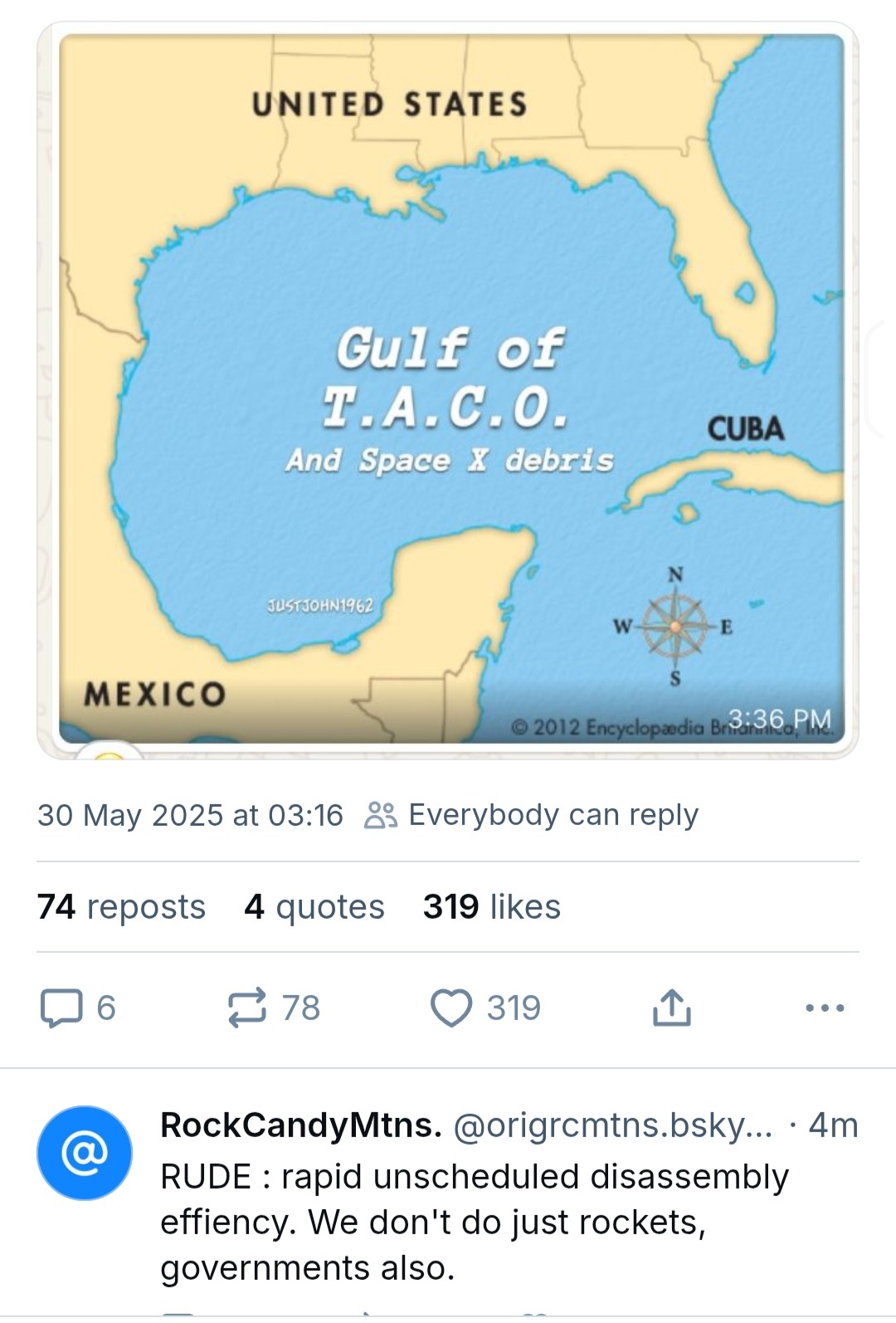This screenshot has width=896, height=1323.
Task: Tap the 6 reply count
Action: [105, 1008]
